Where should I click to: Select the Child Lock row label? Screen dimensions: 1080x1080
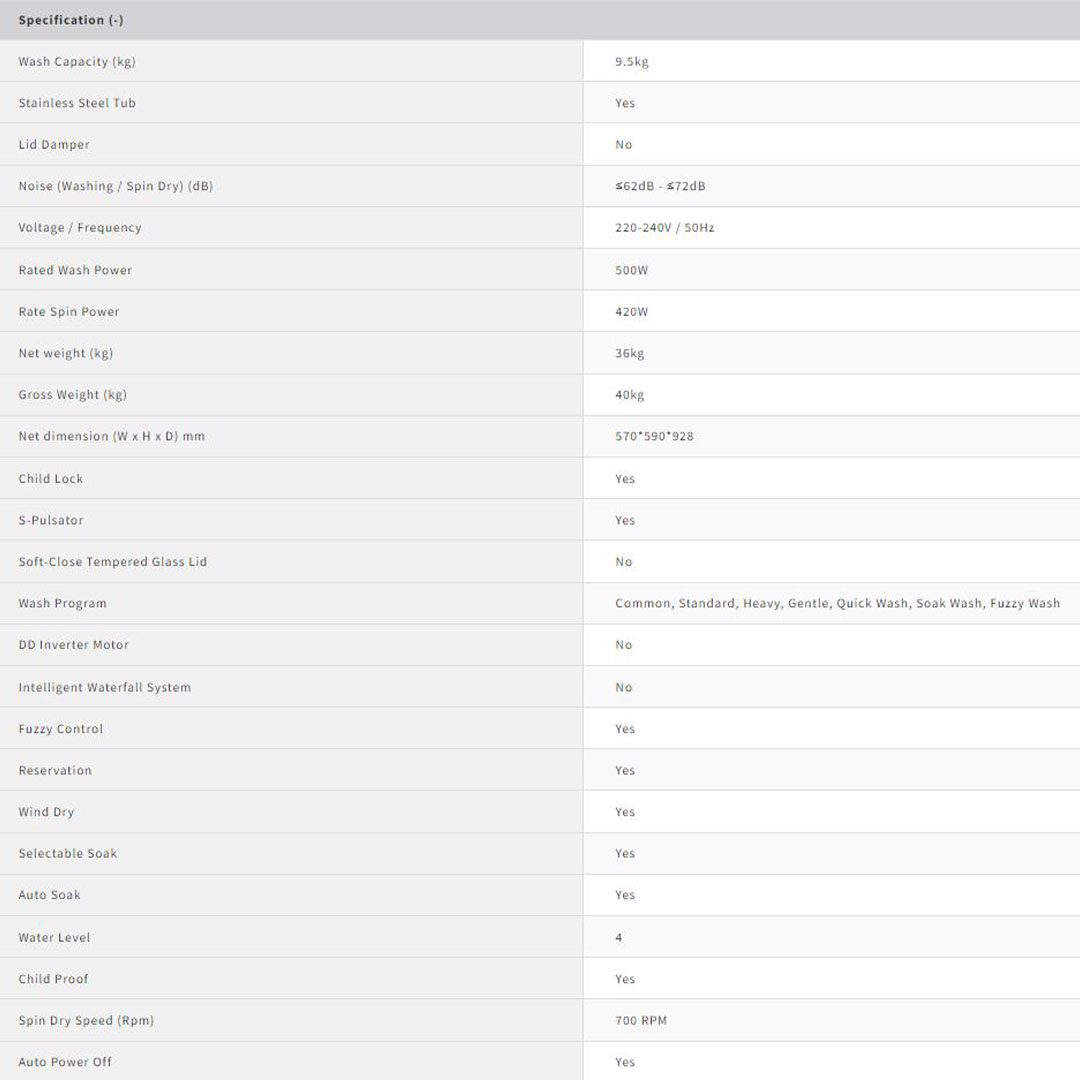coord(51,479)
